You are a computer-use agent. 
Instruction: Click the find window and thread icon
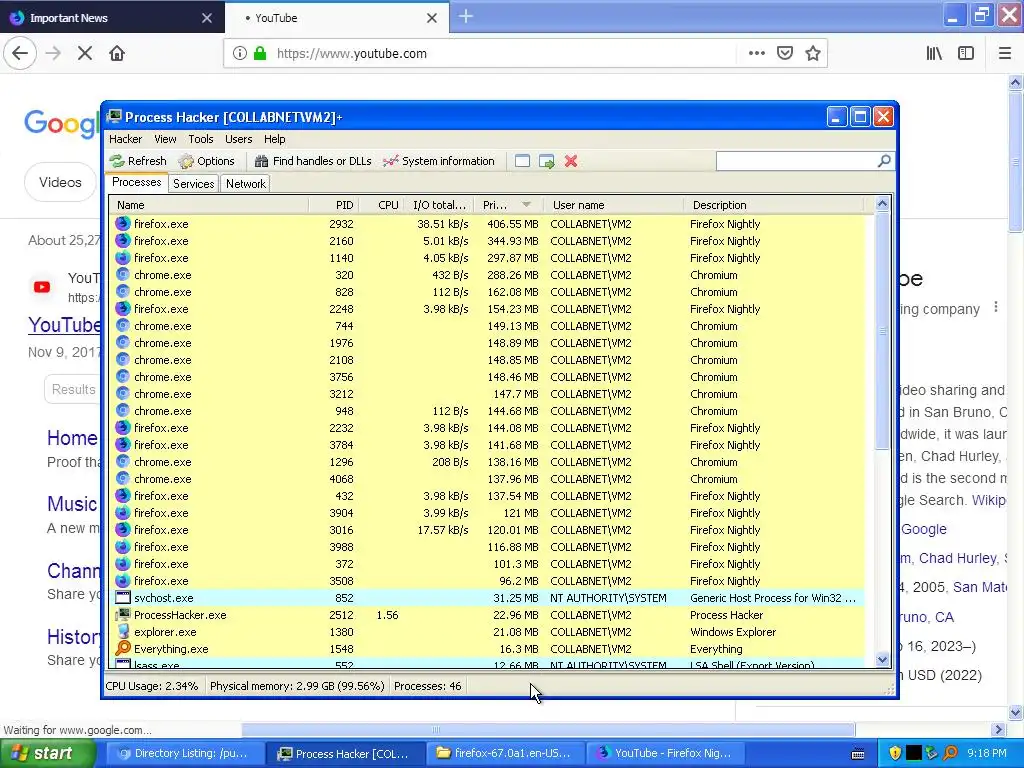tap(547, 161)
